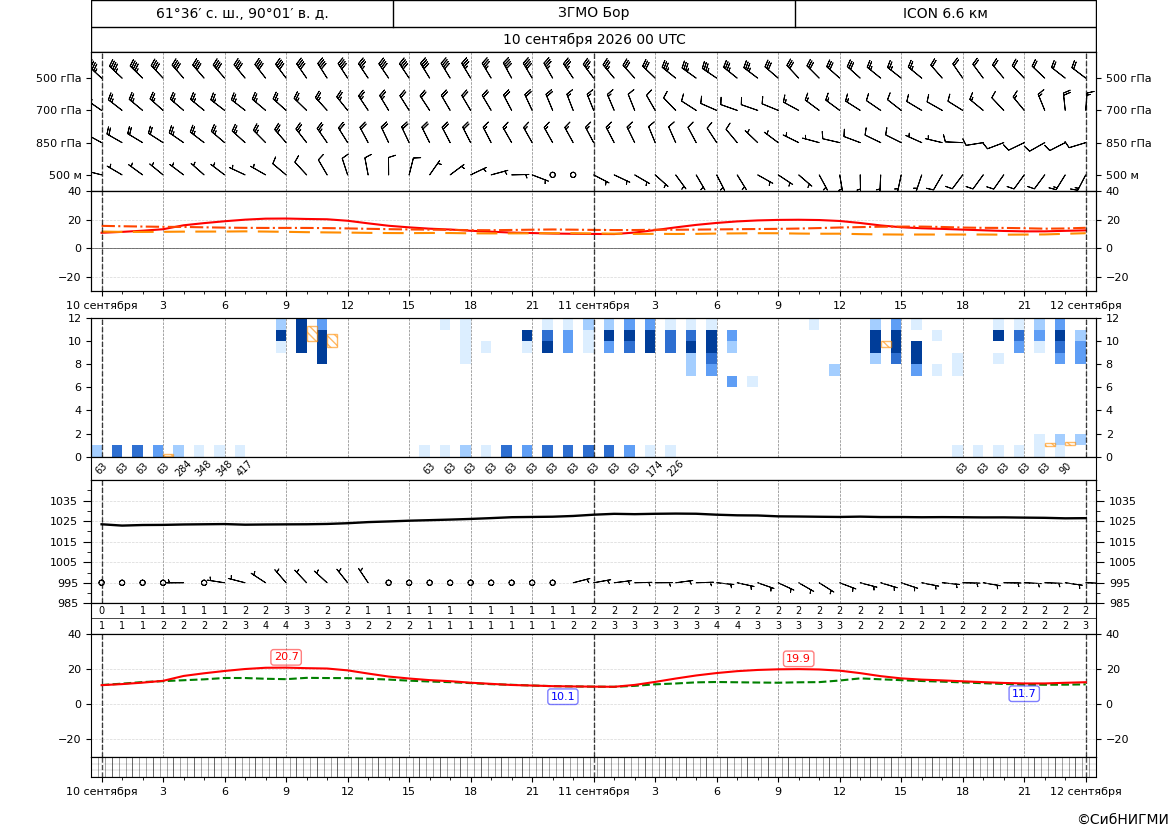Click the red 19.9 maximum temperature label

[x=798, y=658]
